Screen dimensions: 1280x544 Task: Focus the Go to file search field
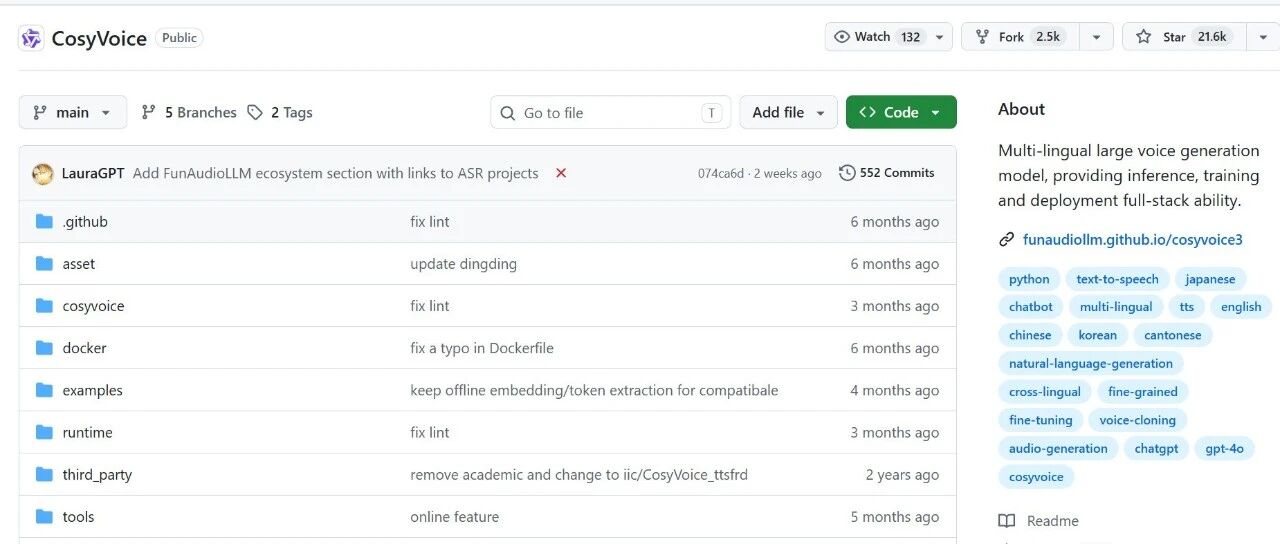pyautogui.click(x=610, y=112)
